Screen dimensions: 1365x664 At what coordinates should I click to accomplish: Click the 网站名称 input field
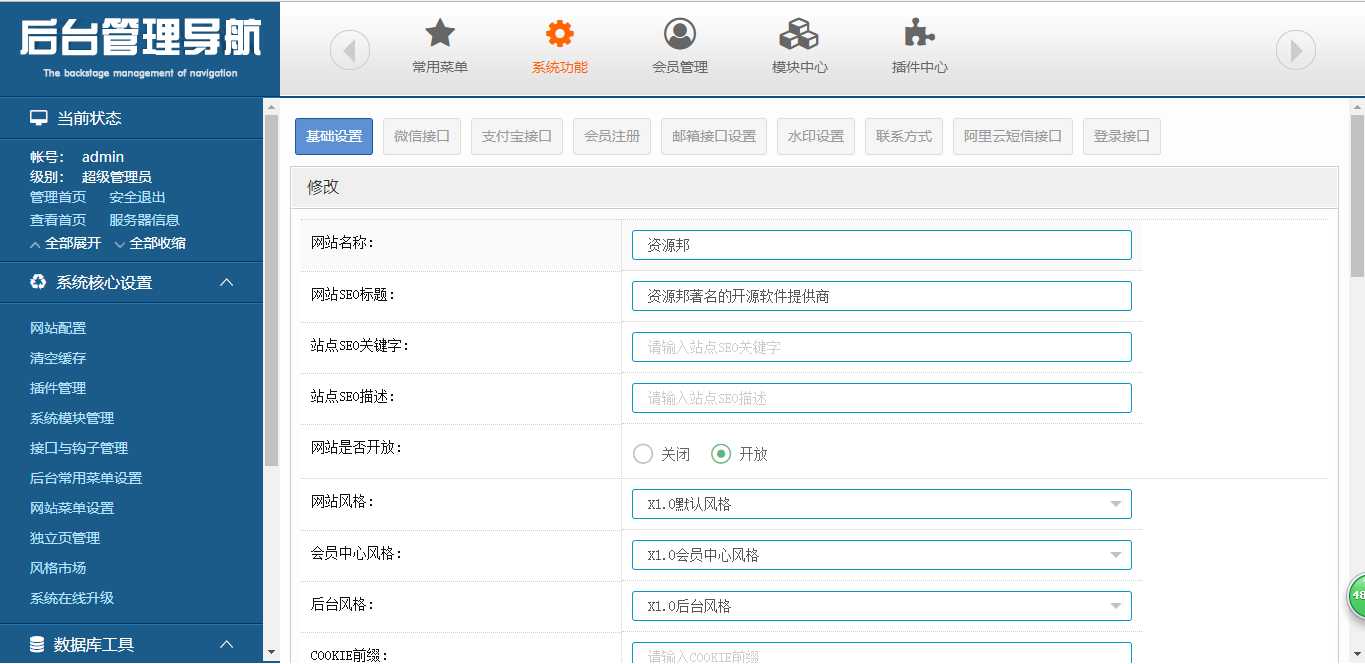point(882,245)
